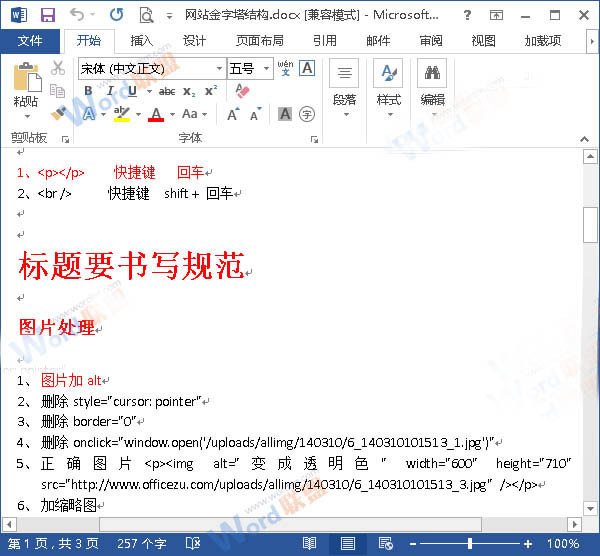The width and height of the screenshot is (600, 556).
Task: Click the proofing book icon in status bar
Action: pyautogui.click(x=192, y=544)
